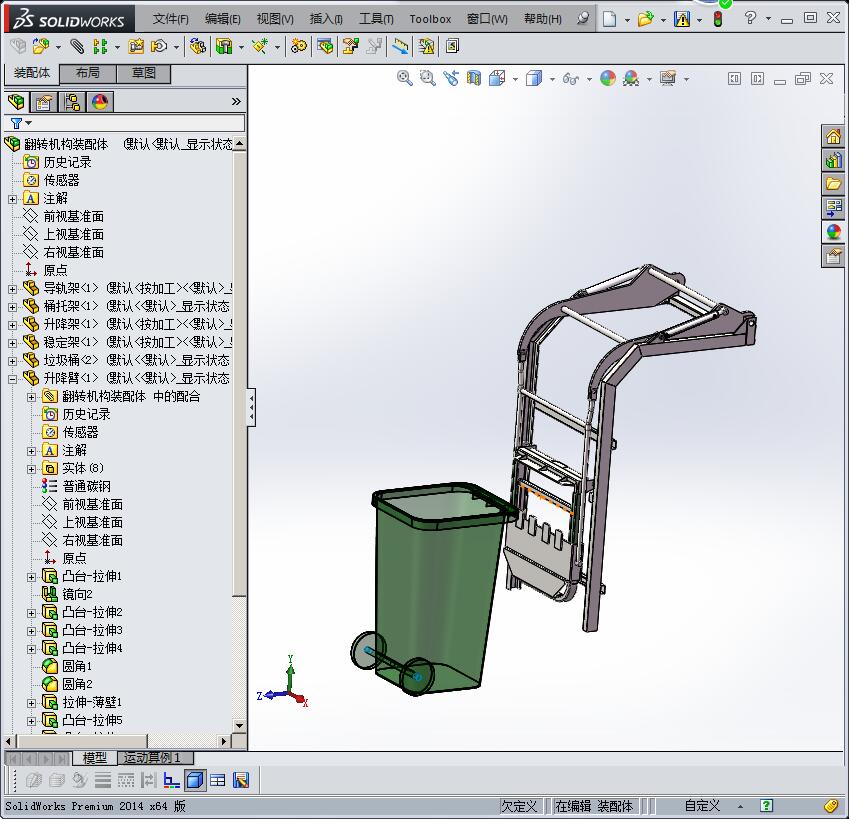Open the 文件(F) menu
This screenshot has width=849, height=819.
tap(171, 19)
